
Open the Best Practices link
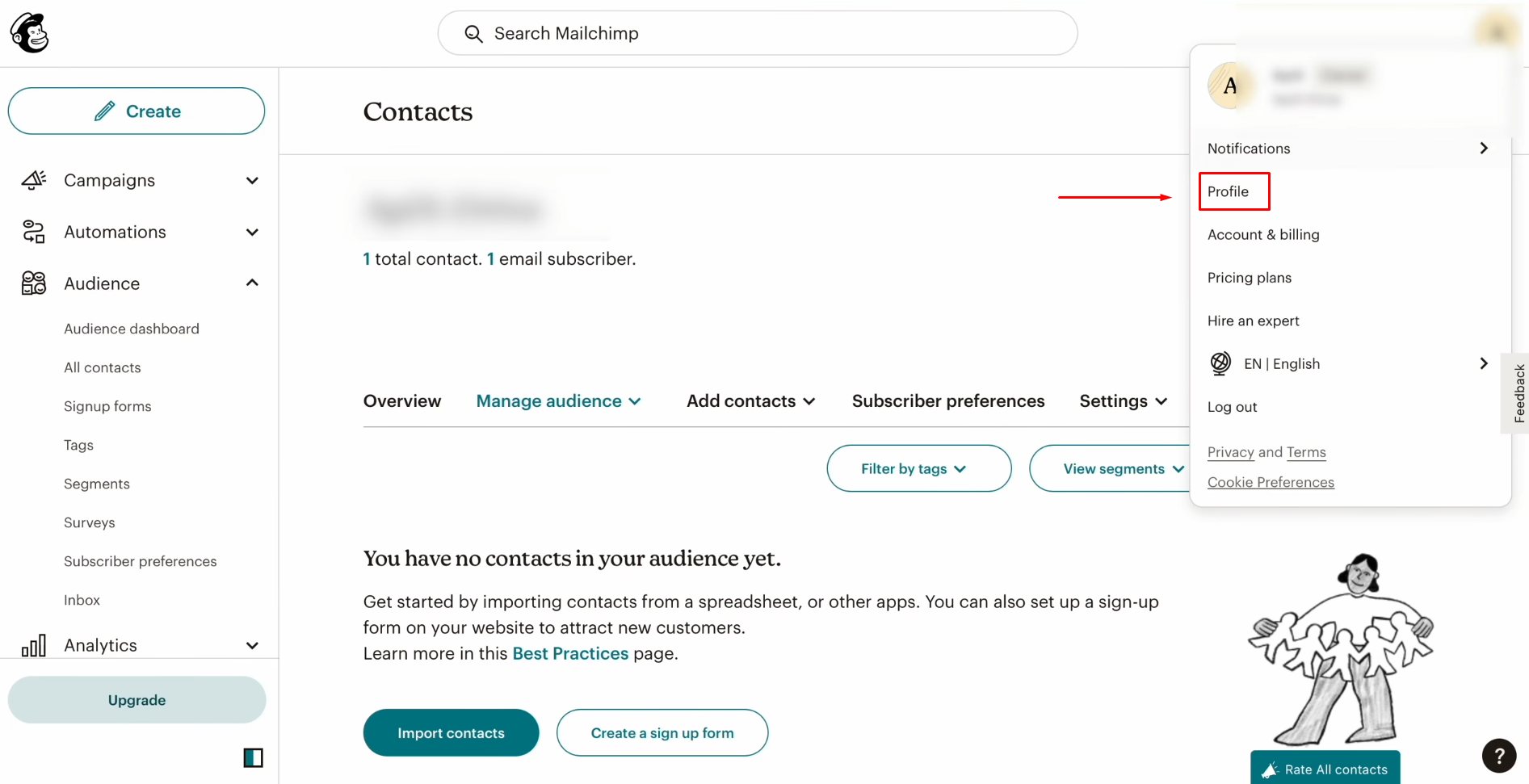tap(570, 653)
